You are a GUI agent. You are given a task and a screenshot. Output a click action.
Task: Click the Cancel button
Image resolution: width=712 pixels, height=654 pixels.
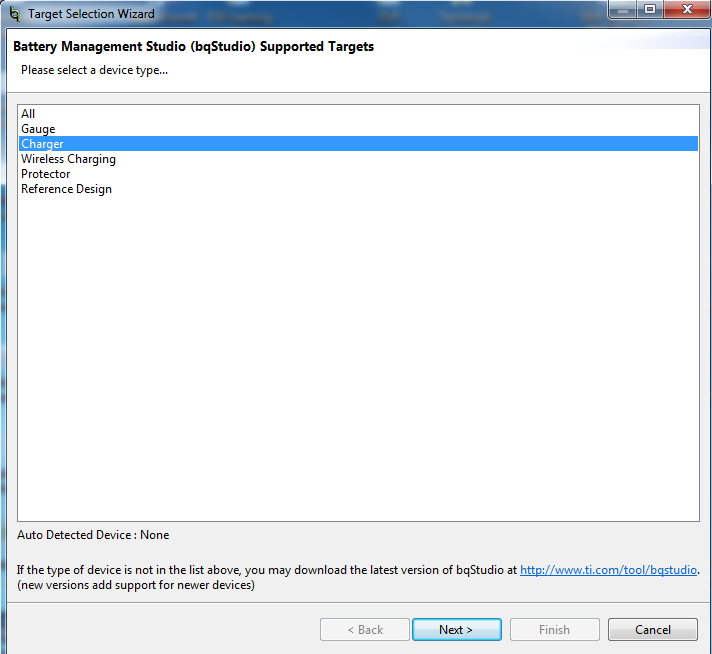[x=653, y=629]
